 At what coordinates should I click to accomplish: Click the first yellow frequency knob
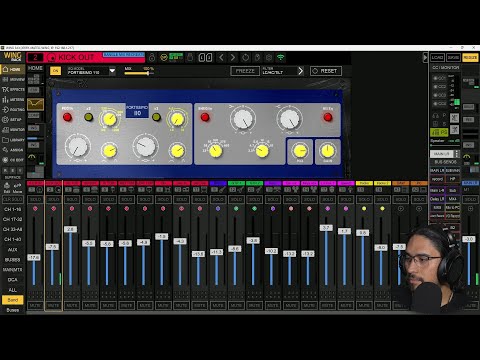pos(109,119)
